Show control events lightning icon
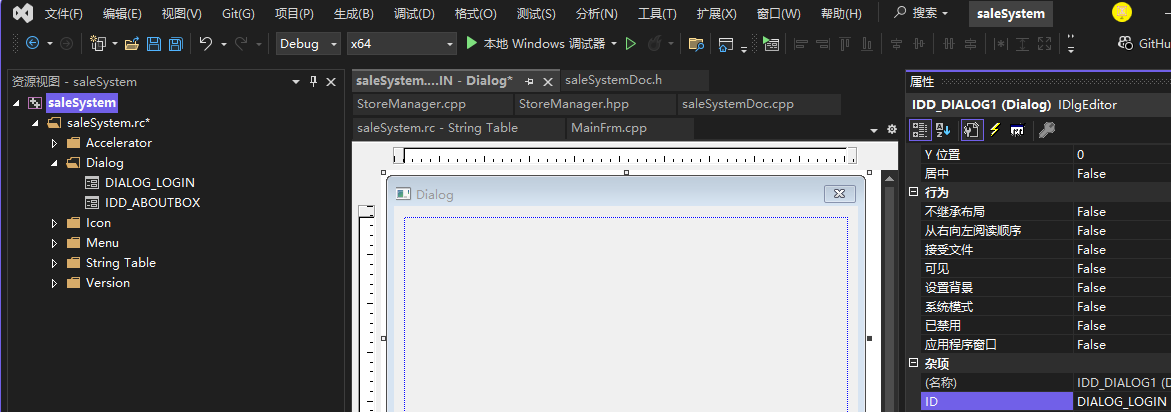The image size is (1171, 412). [995, 130]
